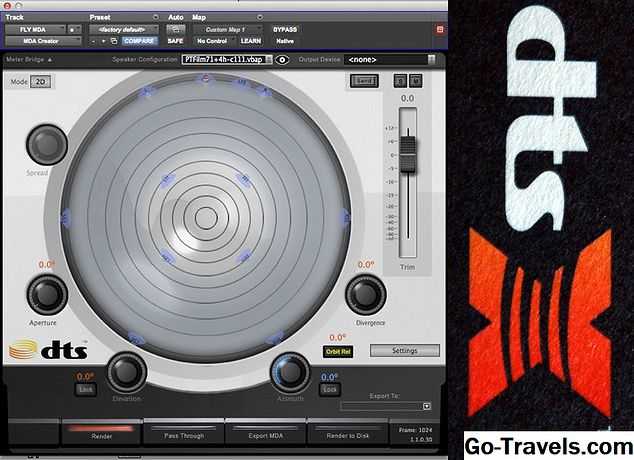This screenshot has height=460, width=634.
Task: Click the Elevation knob
Action: point(126,372)
